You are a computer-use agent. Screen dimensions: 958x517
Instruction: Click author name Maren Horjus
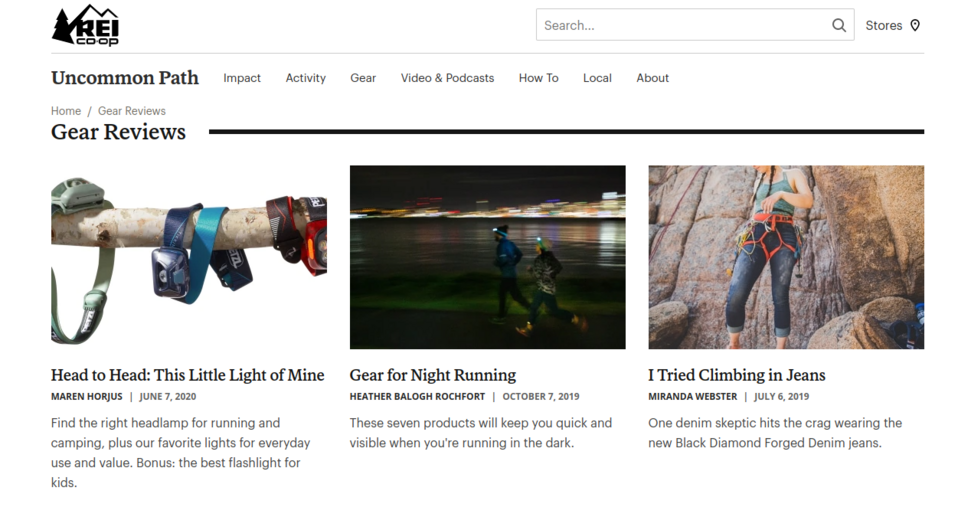[87, 397]
